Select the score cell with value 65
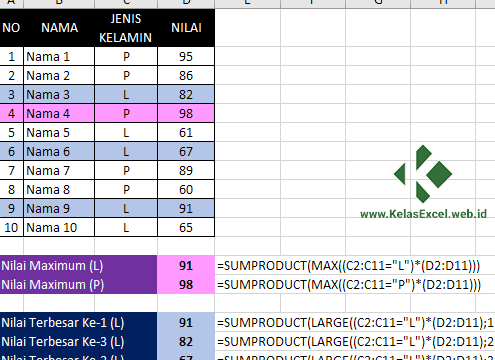The image size is (495, 360). (x=186, y=227)
